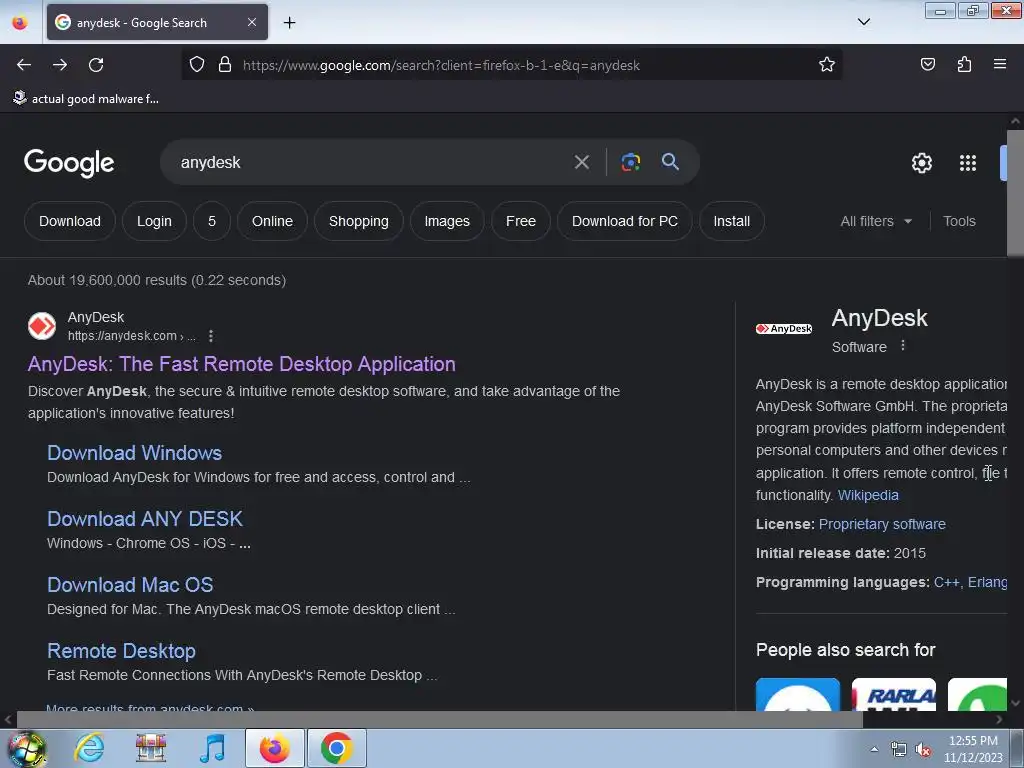Viewport: 1024px width, 768px height.
Task: Open the Erlang programming language link
Action: pos(987,582)
